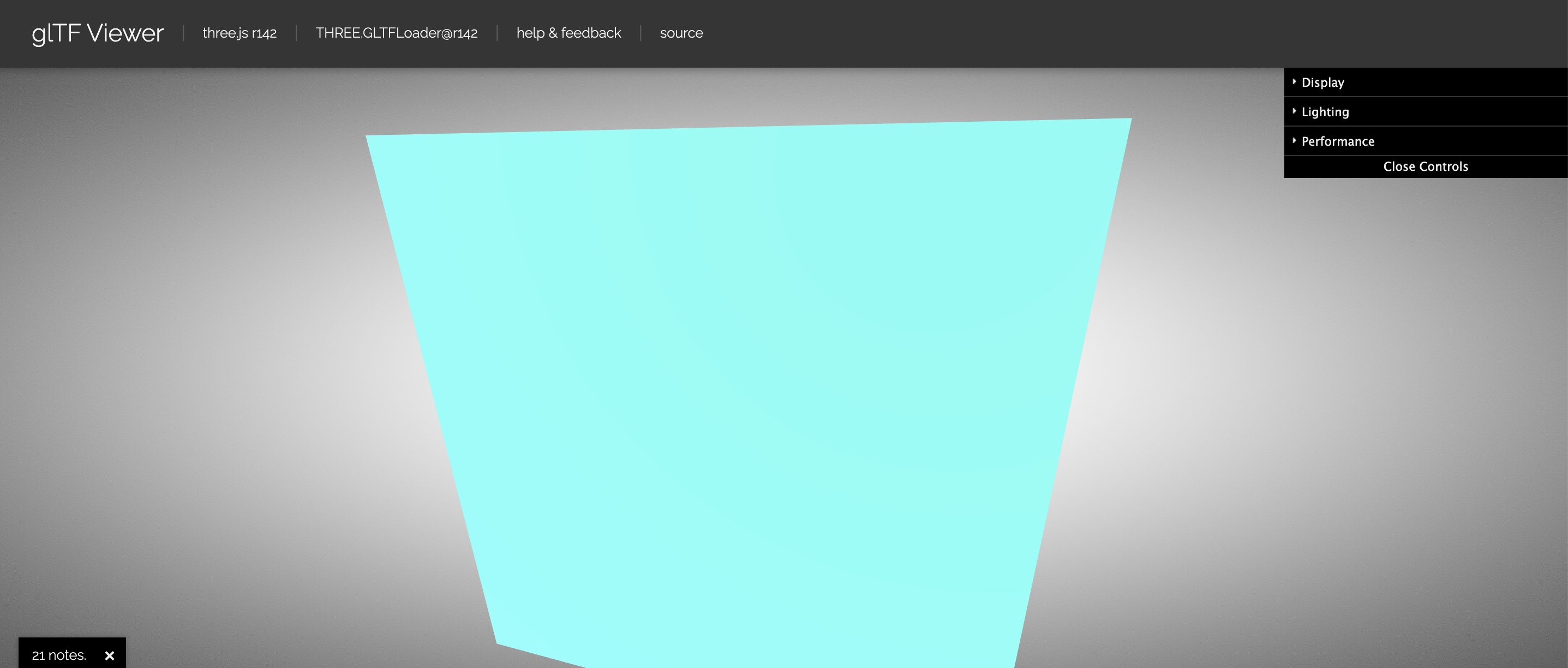Click the Performance disclosure arrow
This screenshot has height=668, width=1568.
[x=1294, y=140]
